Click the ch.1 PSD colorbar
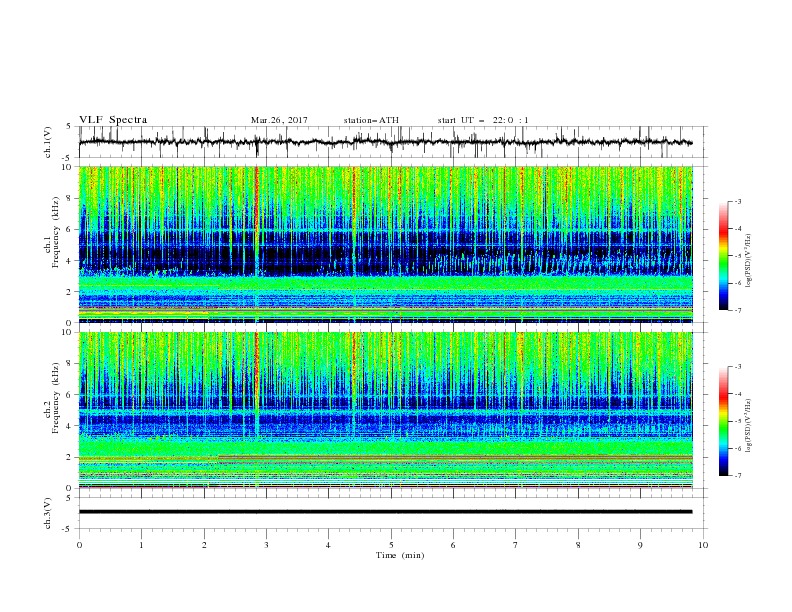This screenshot has height=612, width=792. 723,255
